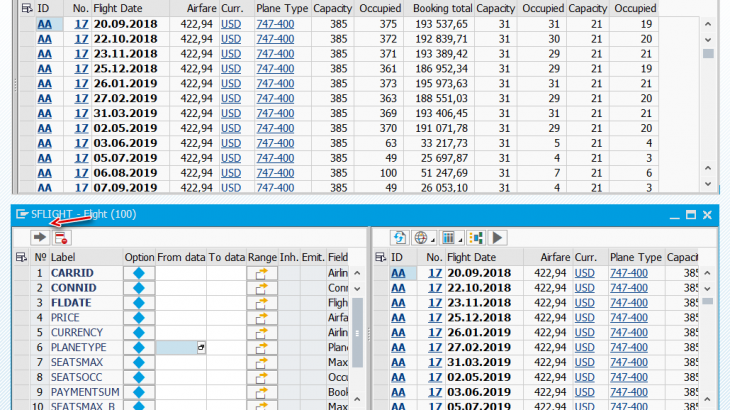Open the Range multiple selection for PRICE
This screenshot has width=730, height=410.
pyautogui.click(x=262, y=318)
